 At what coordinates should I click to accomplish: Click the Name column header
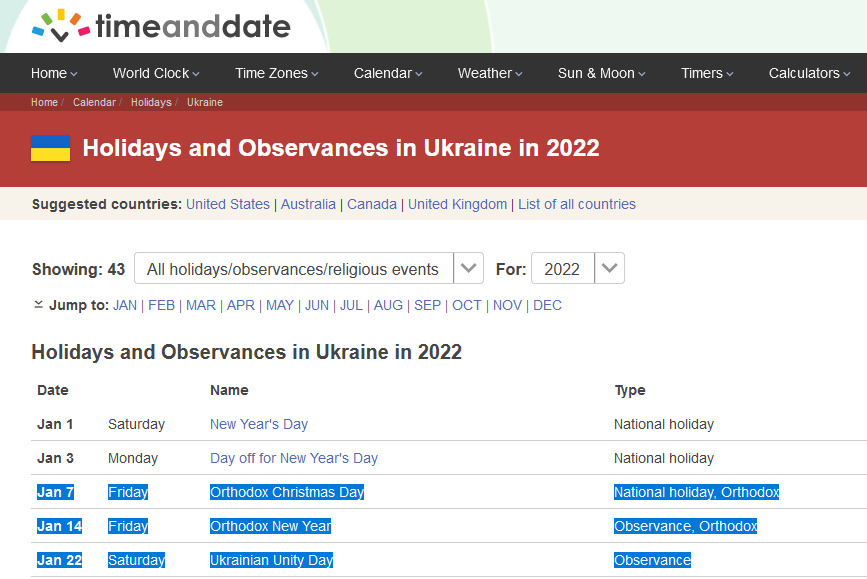(x=229, y=390)
